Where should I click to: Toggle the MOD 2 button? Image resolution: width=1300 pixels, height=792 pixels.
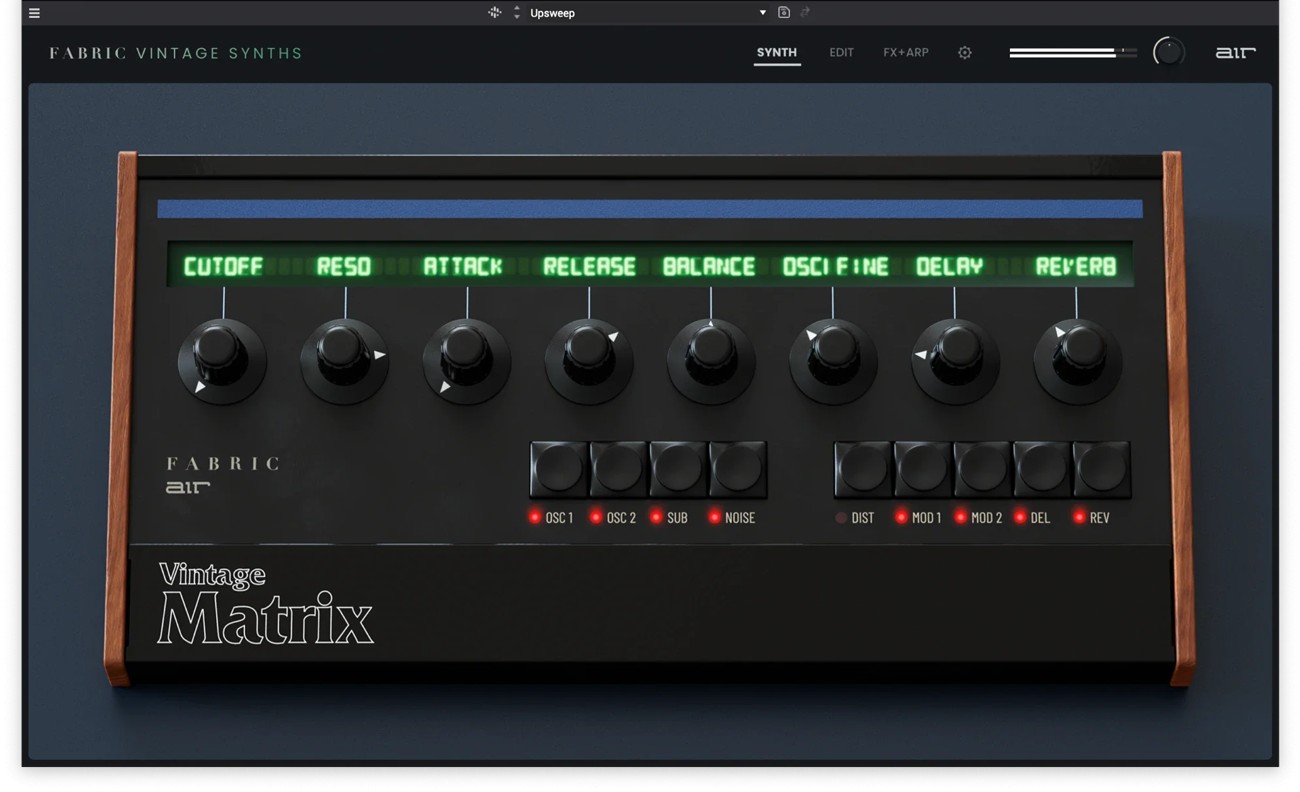(983, 469)
